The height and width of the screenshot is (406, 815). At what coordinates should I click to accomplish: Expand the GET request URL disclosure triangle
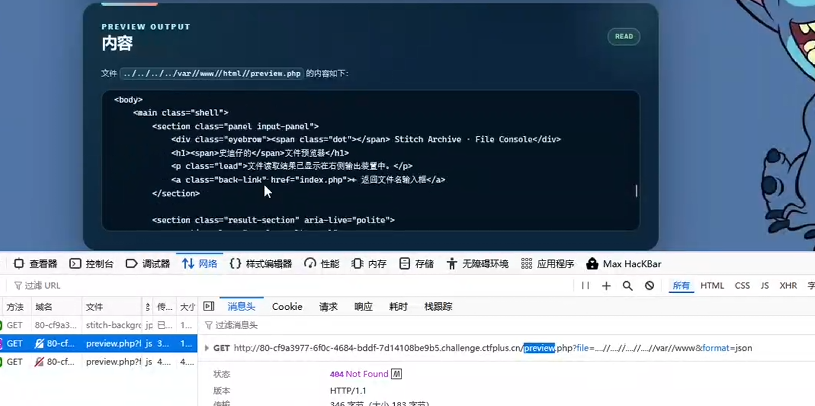(x=207, y=348)
